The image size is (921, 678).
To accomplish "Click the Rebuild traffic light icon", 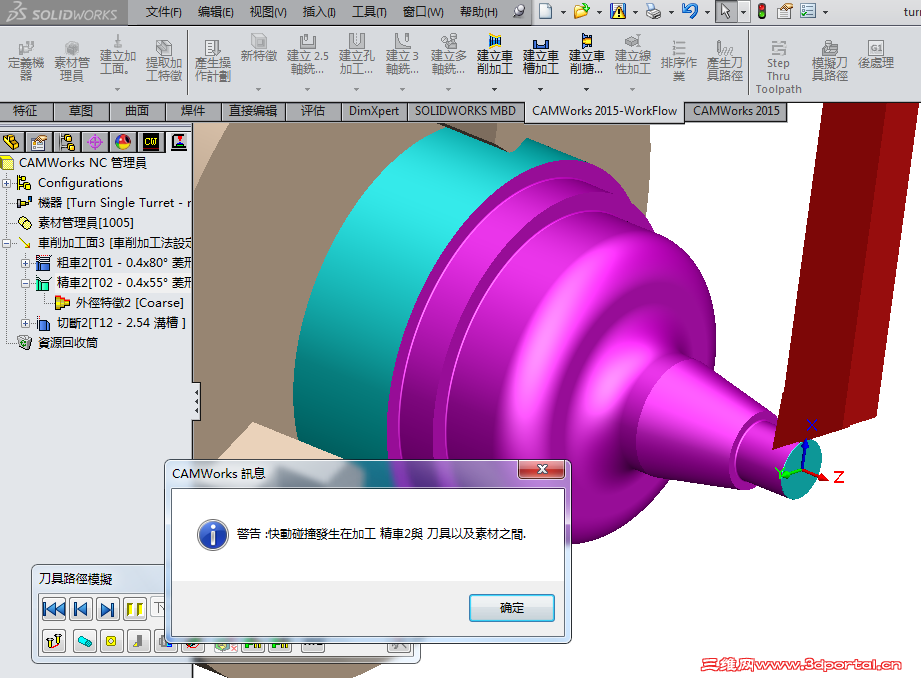I will [x=762, y=11].
